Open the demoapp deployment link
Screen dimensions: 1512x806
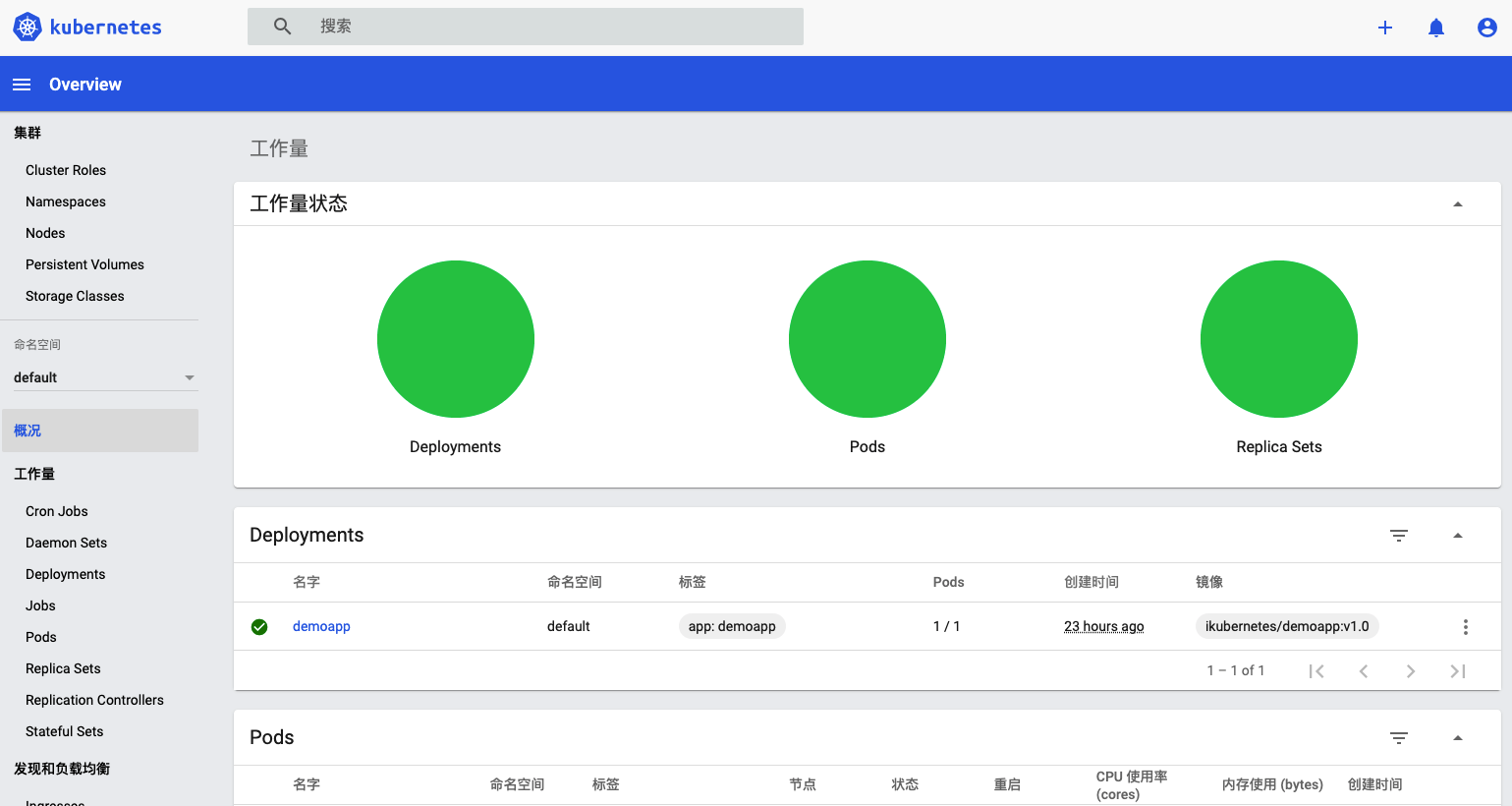tap(321, 626)
